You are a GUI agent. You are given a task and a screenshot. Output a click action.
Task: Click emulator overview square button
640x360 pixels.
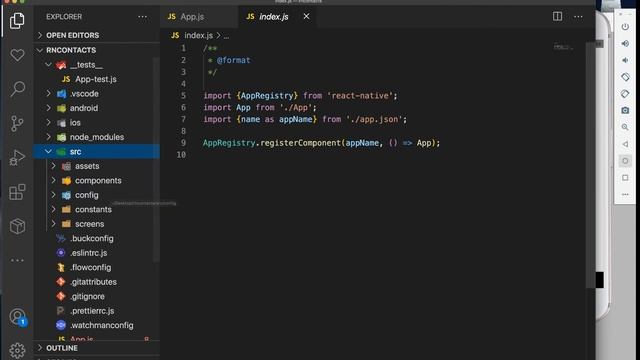625,178
